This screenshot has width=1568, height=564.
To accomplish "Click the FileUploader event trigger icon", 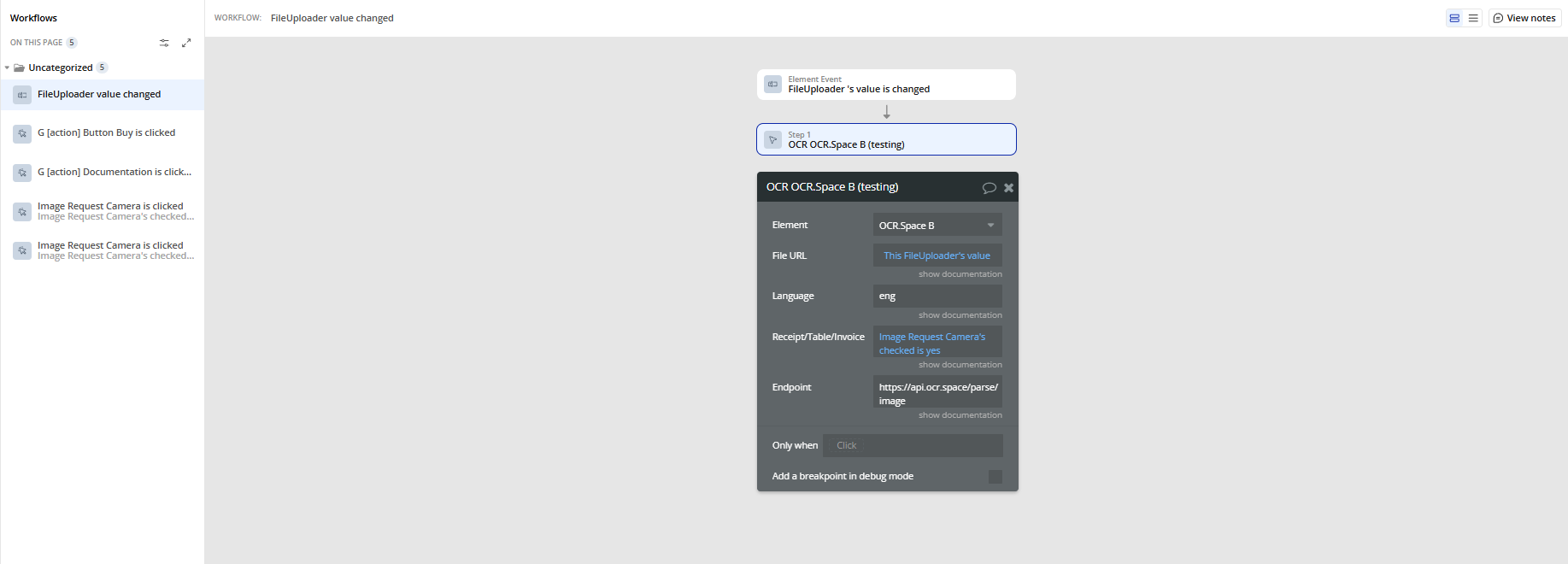I will [x=772, y=85].
